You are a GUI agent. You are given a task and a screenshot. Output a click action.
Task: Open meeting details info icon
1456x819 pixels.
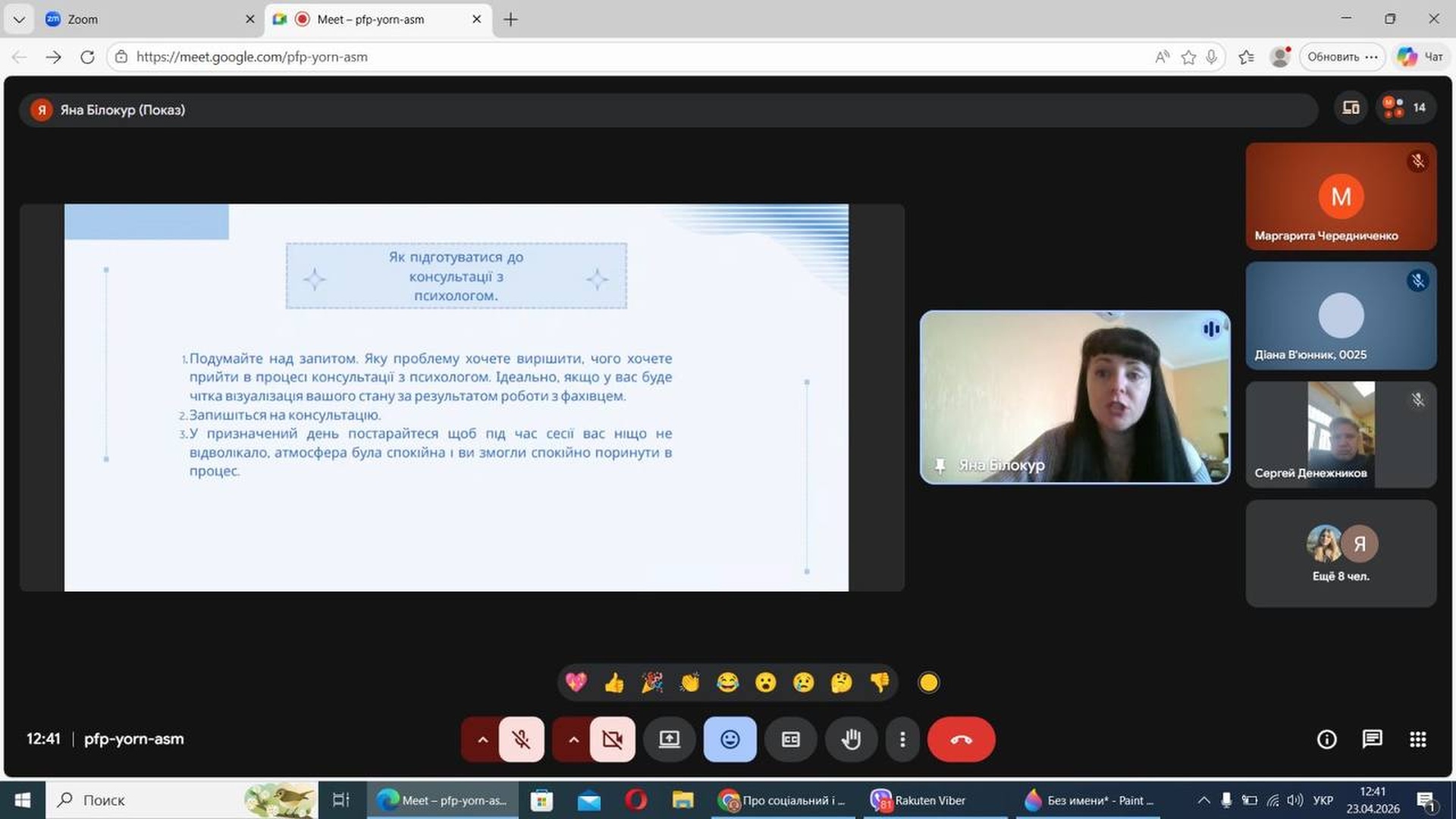(1326, 739)
